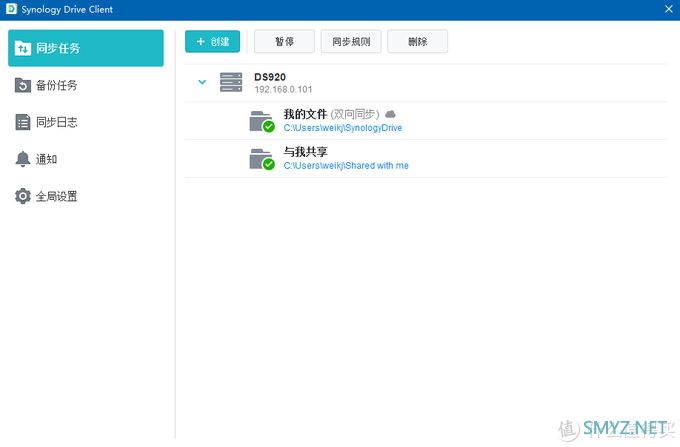Open the 通知 notifications section
Viewport: 680px width, 447px height.
pos(46,159)
